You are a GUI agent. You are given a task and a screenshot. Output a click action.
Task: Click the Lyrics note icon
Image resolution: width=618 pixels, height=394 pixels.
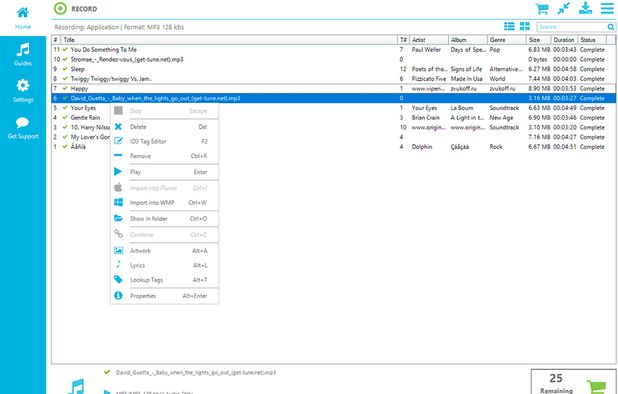(x=118, y=264)
